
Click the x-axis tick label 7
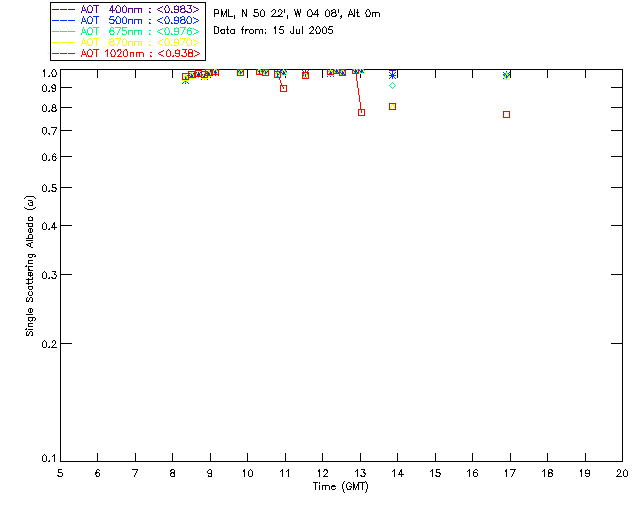click(x=135, y=473)
